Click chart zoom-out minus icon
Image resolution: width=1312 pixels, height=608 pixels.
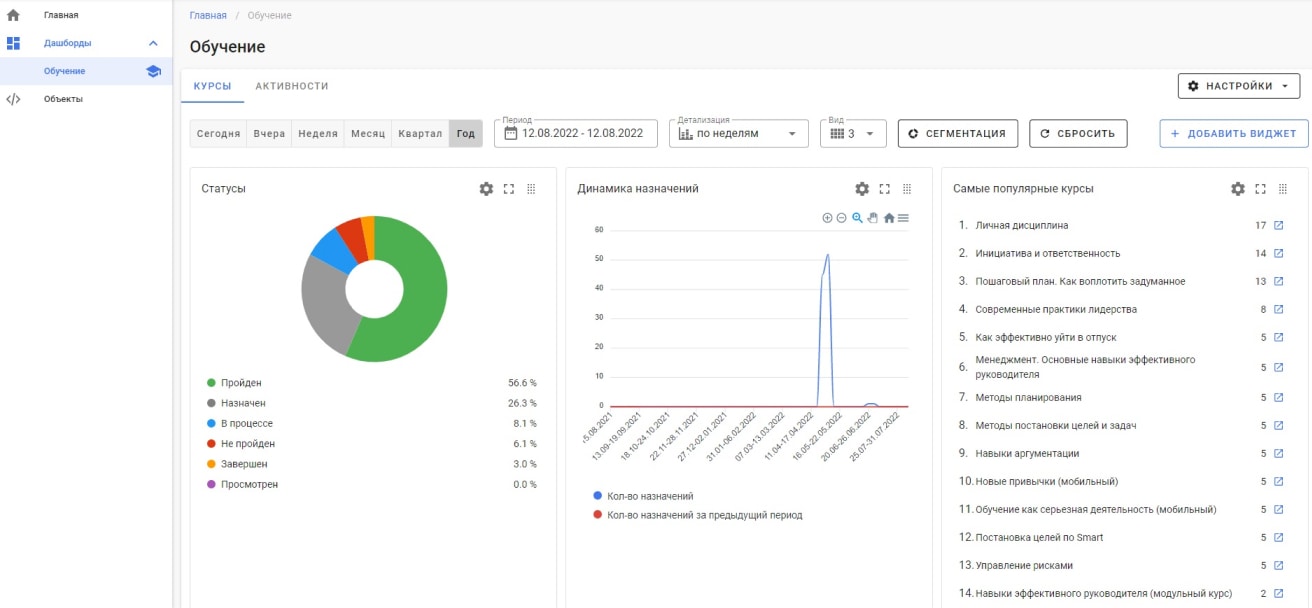841,218
